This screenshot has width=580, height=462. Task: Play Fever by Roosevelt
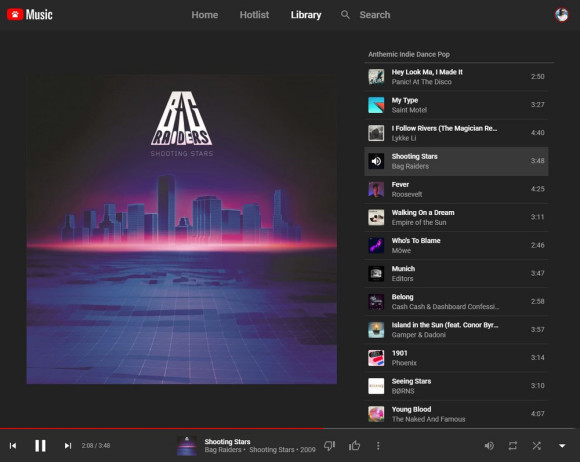click(456, 189)
